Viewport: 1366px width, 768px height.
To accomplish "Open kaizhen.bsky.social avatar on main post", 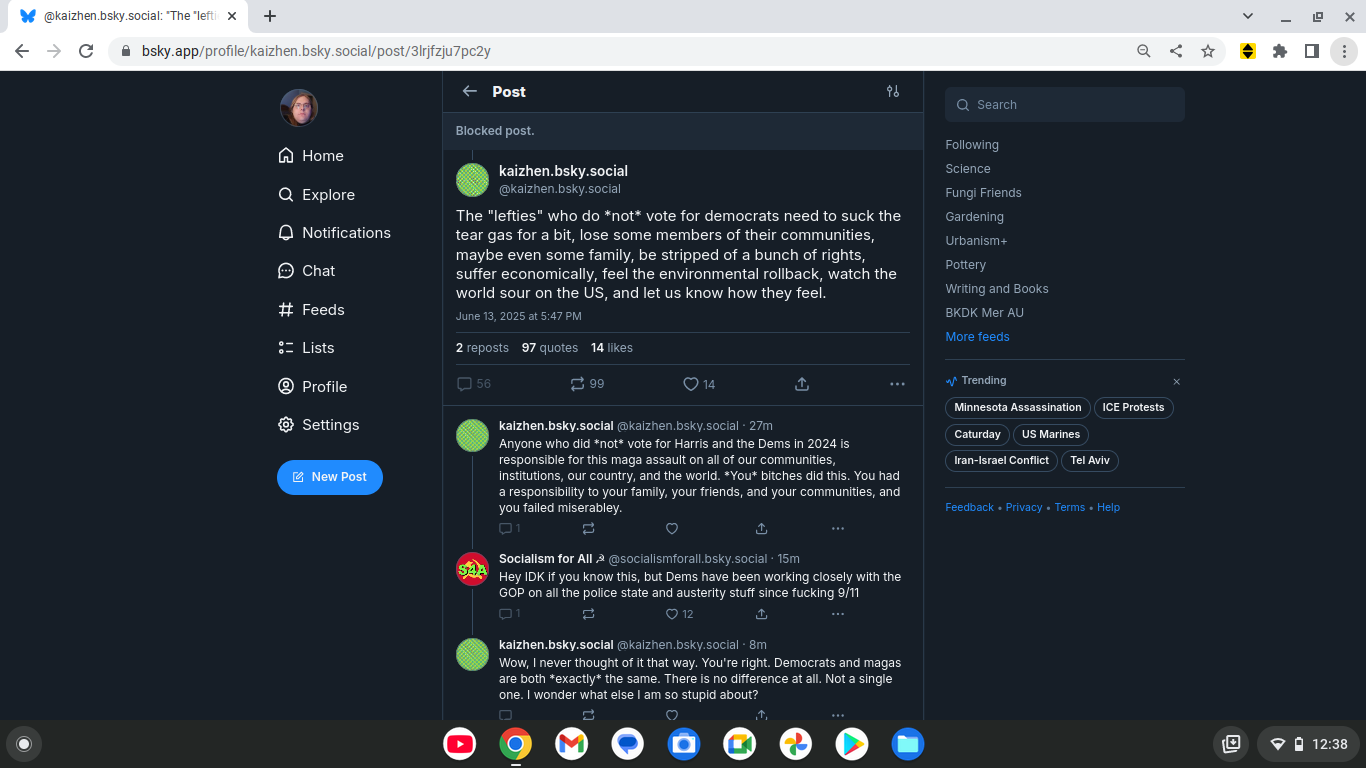I will tap(472, 180).
